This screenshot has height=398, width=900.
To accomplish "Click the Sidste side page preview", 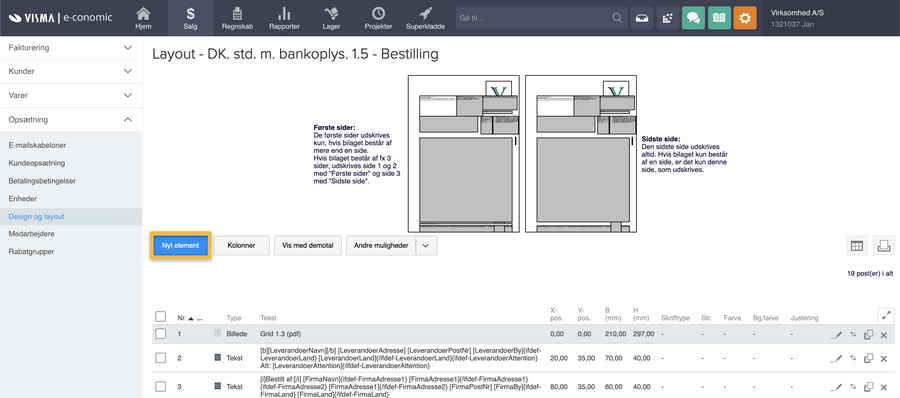I will (x=581, y=154).
